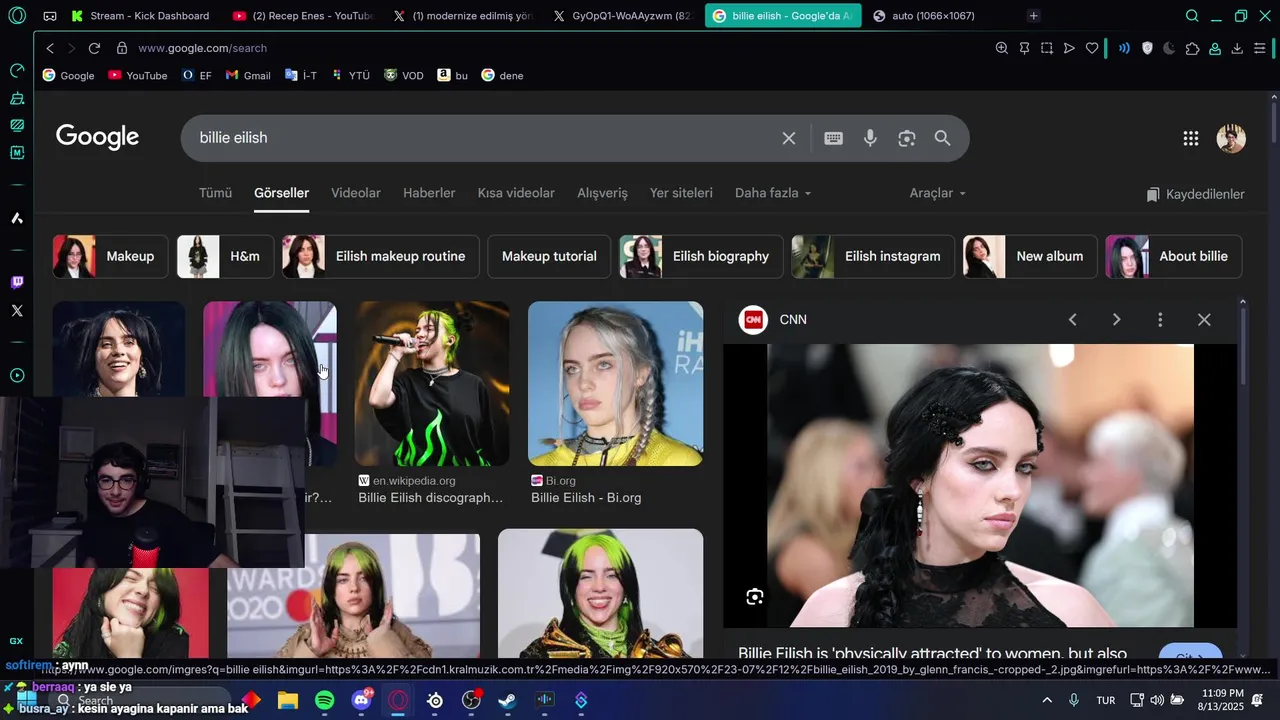Filter by Makeup tutorial chip
The width and height of the screenshot is (1280, 720).
(549, 256)
